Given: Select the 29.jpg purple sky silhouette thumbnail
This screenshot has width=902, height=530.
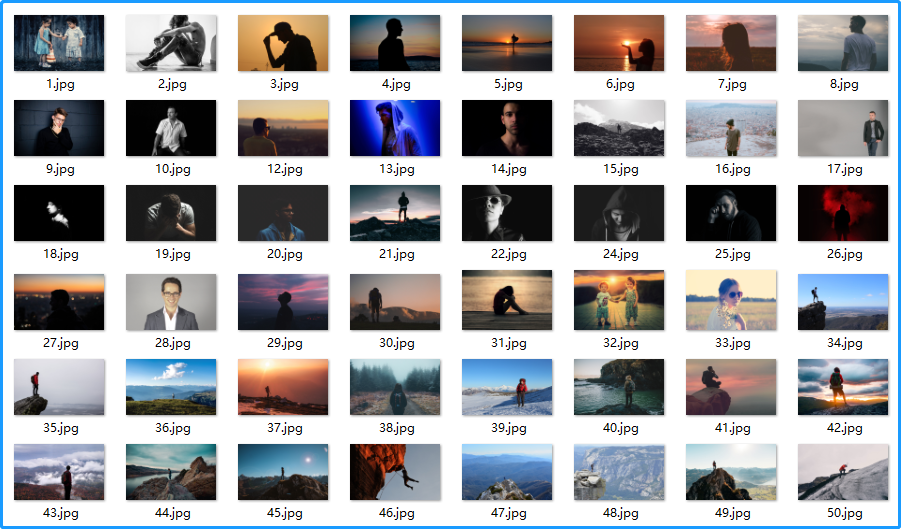Looking at the screenshot, I should click(x=283, y=302).
